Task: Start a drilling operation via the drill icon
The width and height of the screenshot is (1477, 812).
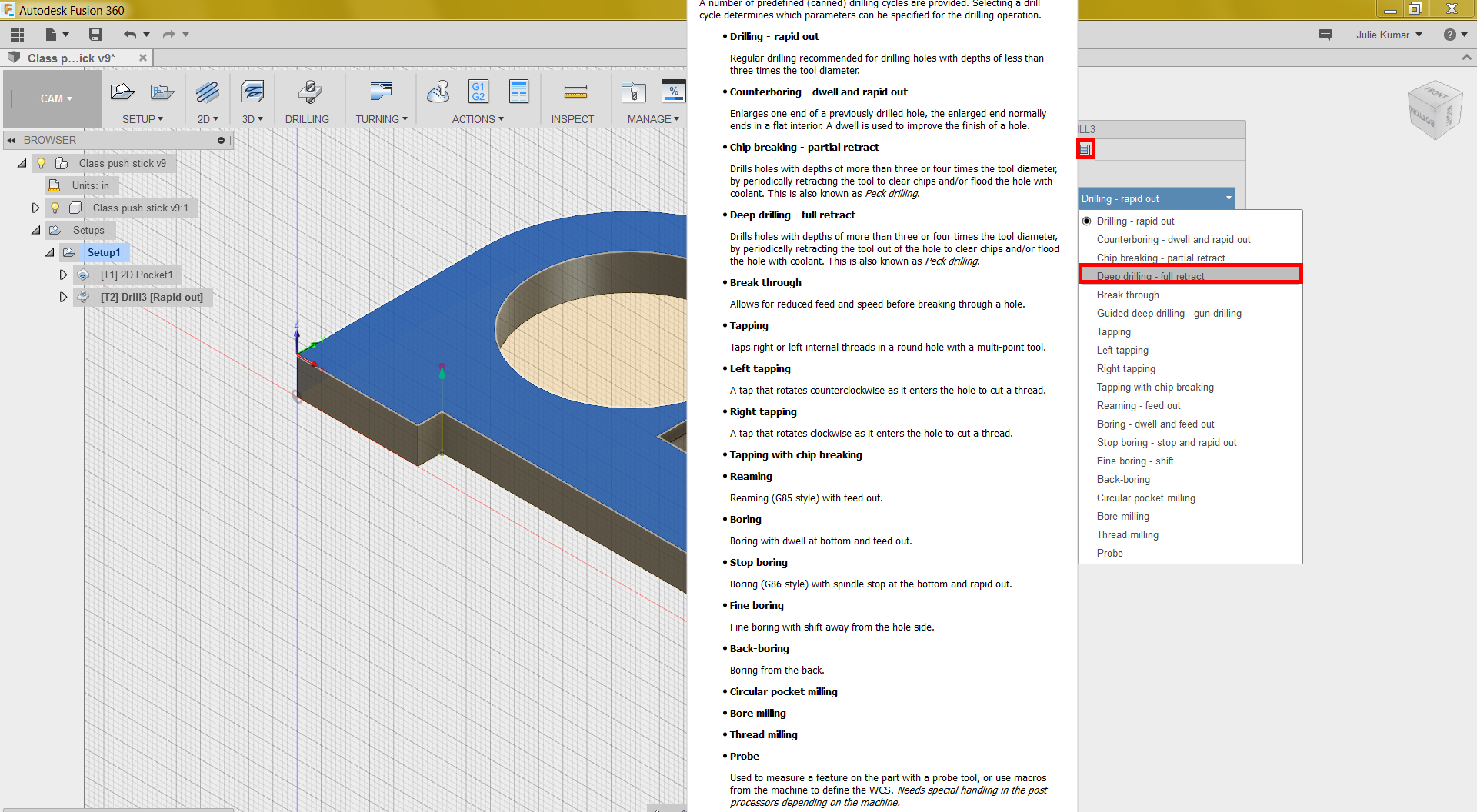Action: pyautogui.click(x=309, y=92)
